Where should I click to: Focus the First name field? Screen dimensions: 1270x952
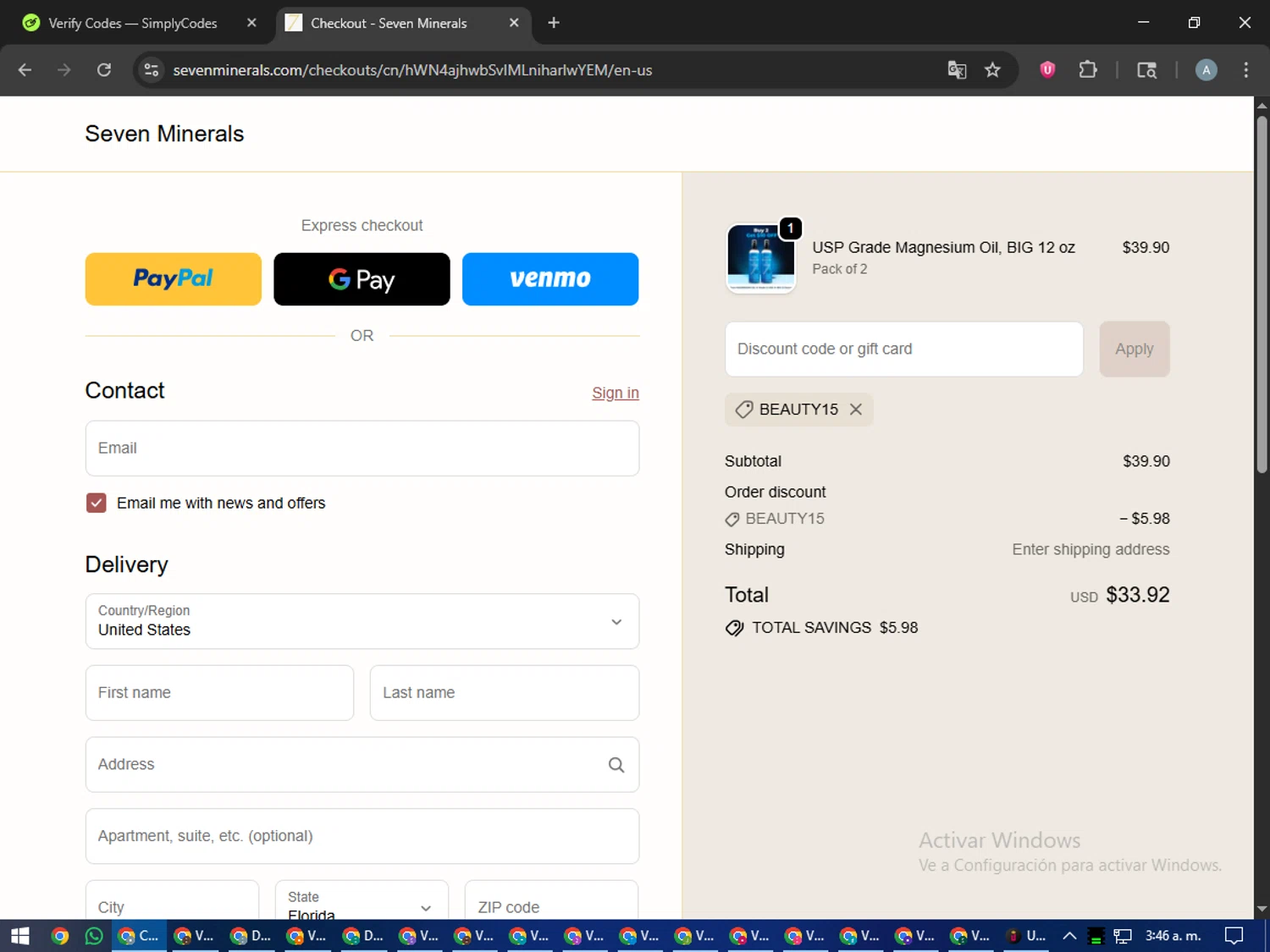tap(219, 693)
